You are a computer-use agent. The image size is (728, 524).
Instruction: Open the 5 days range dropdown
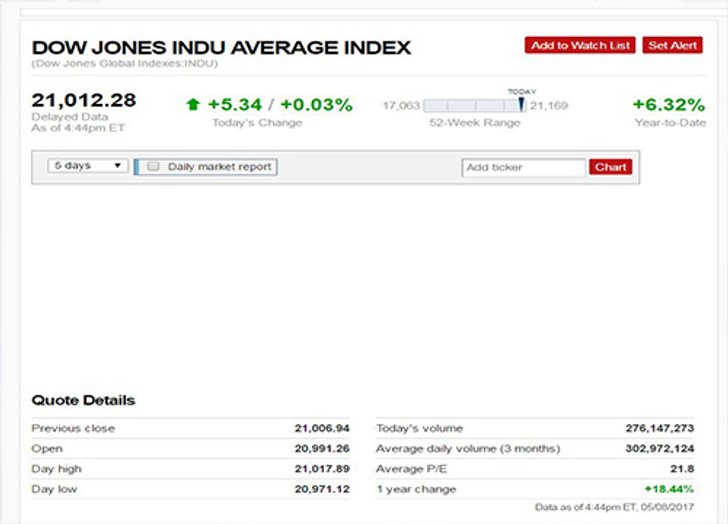(x=88, y=166)
